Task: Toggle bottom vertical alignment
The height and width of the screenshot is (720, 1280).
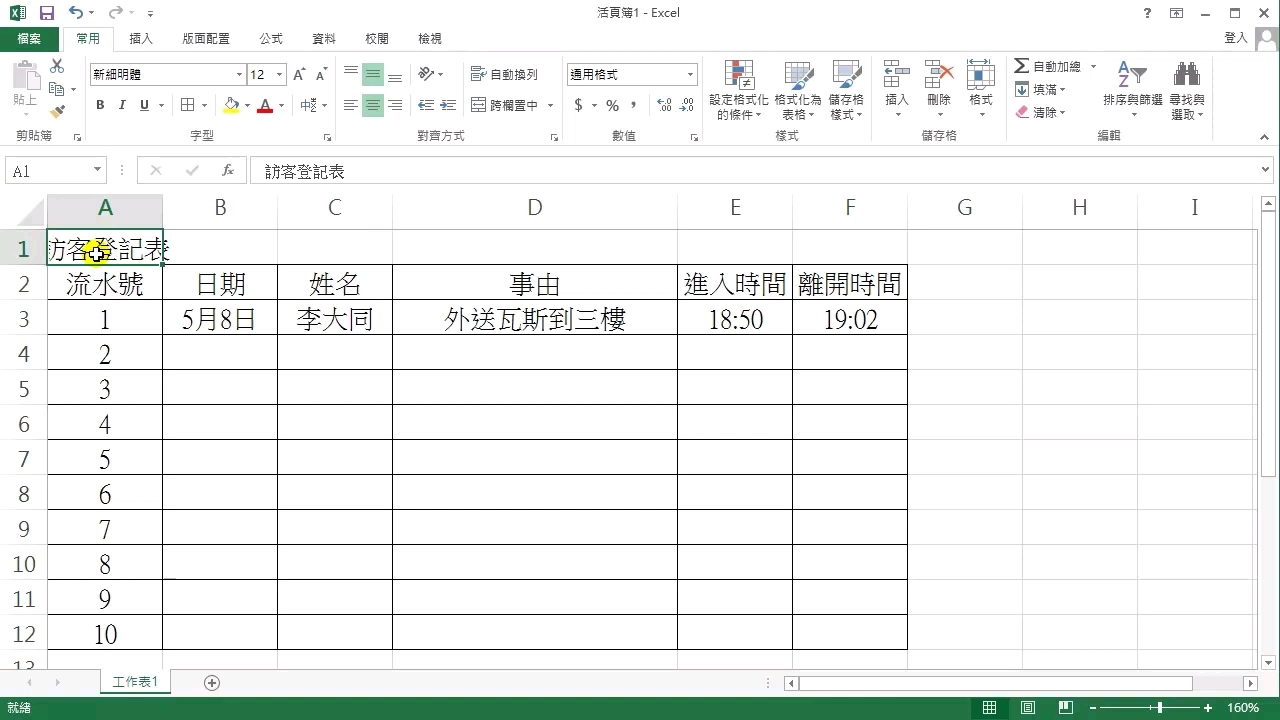Action: 395,75
